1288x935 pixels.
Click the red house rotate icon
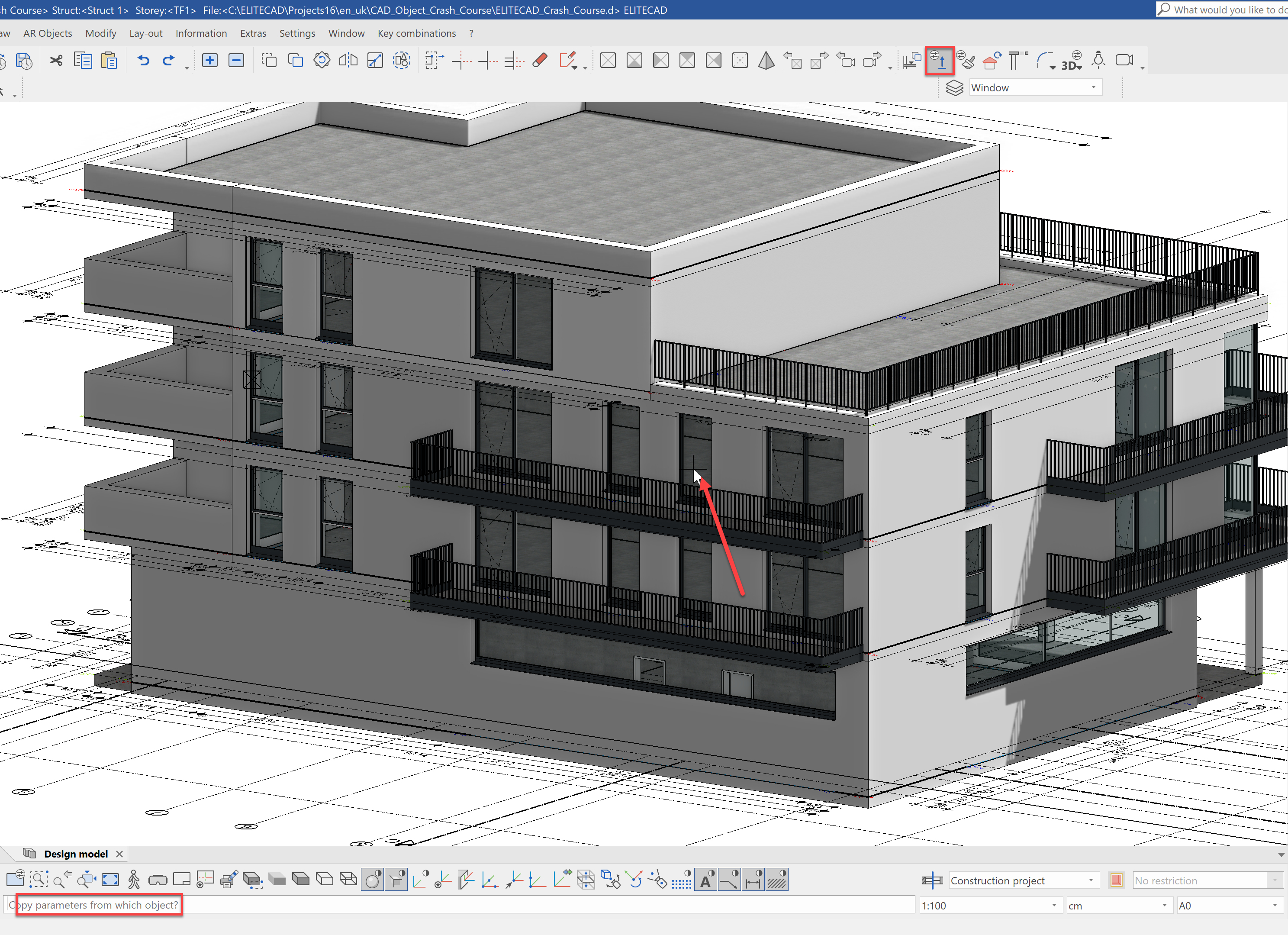pyautogui.click(x=992, y=60)
